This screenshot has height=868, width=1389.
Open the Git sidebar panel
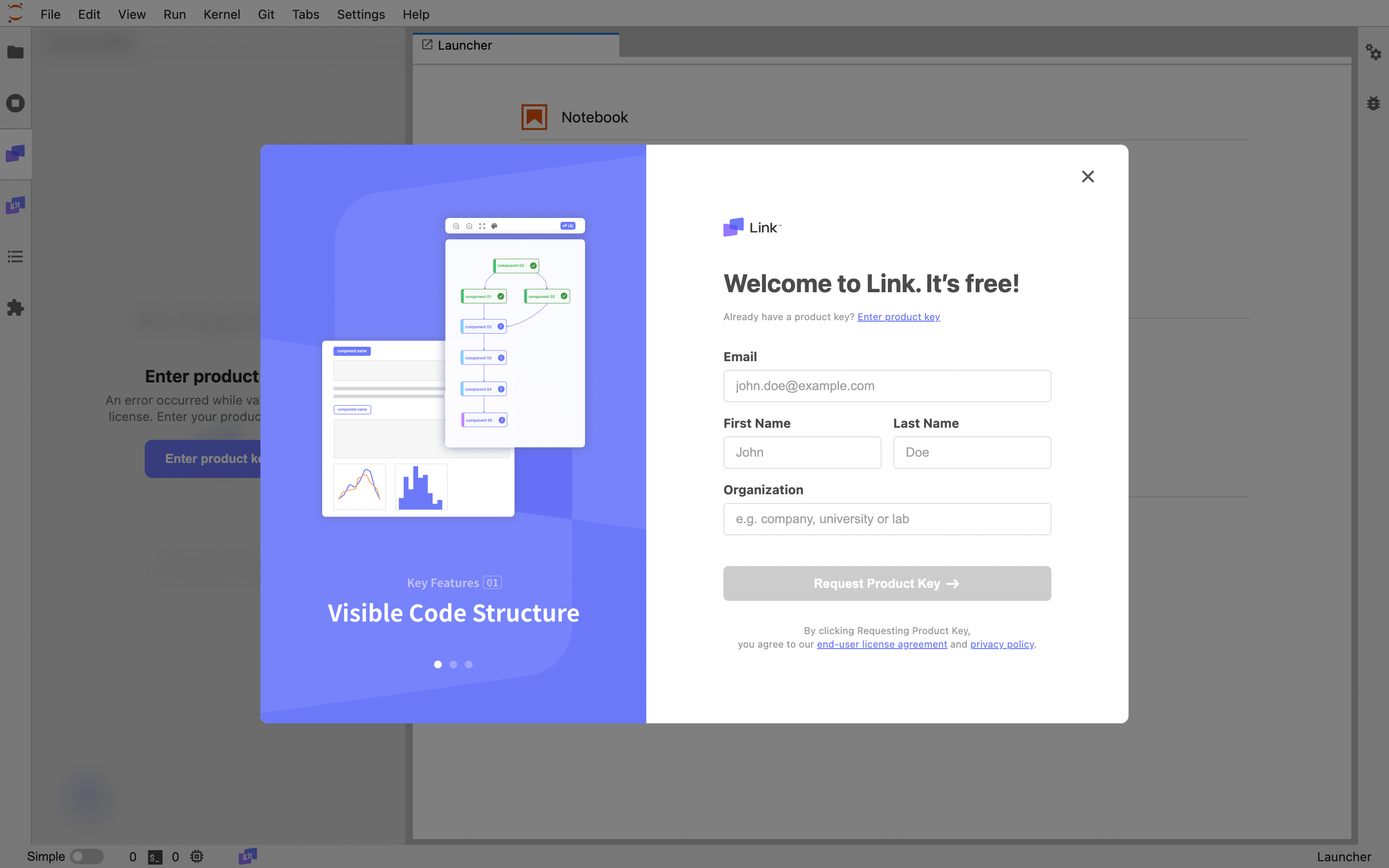point(15,205)
